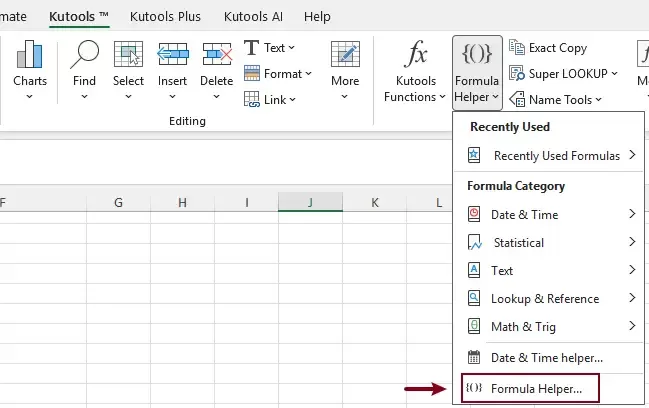Click the Lookup & Reference magnifier icon
Screen dimensions: 649x408
tap(474, 298)
